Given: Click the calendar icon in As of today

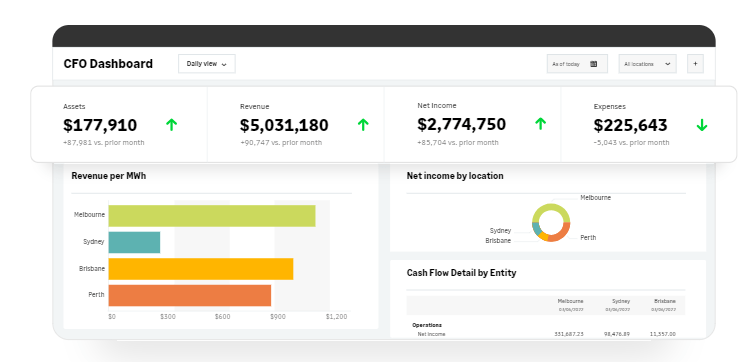Looking at the screenshot, I should [594, 64].
